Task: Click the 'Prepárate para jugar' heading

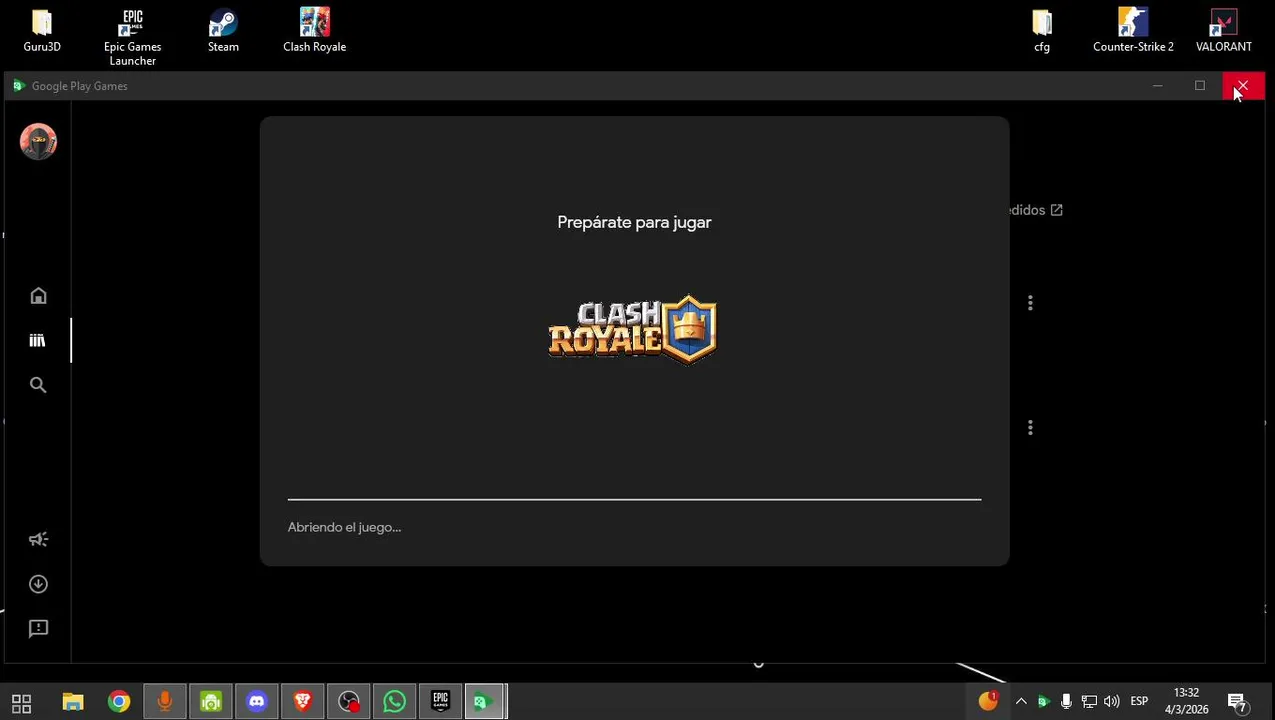Action: [634, 222]
